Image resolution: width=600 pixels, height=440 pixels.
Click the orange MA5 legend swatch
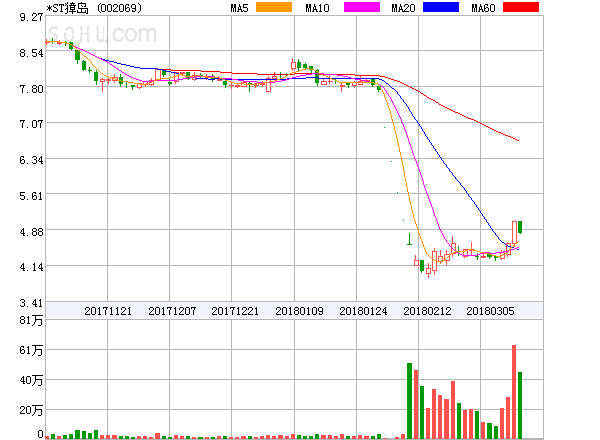pos(274,7)
